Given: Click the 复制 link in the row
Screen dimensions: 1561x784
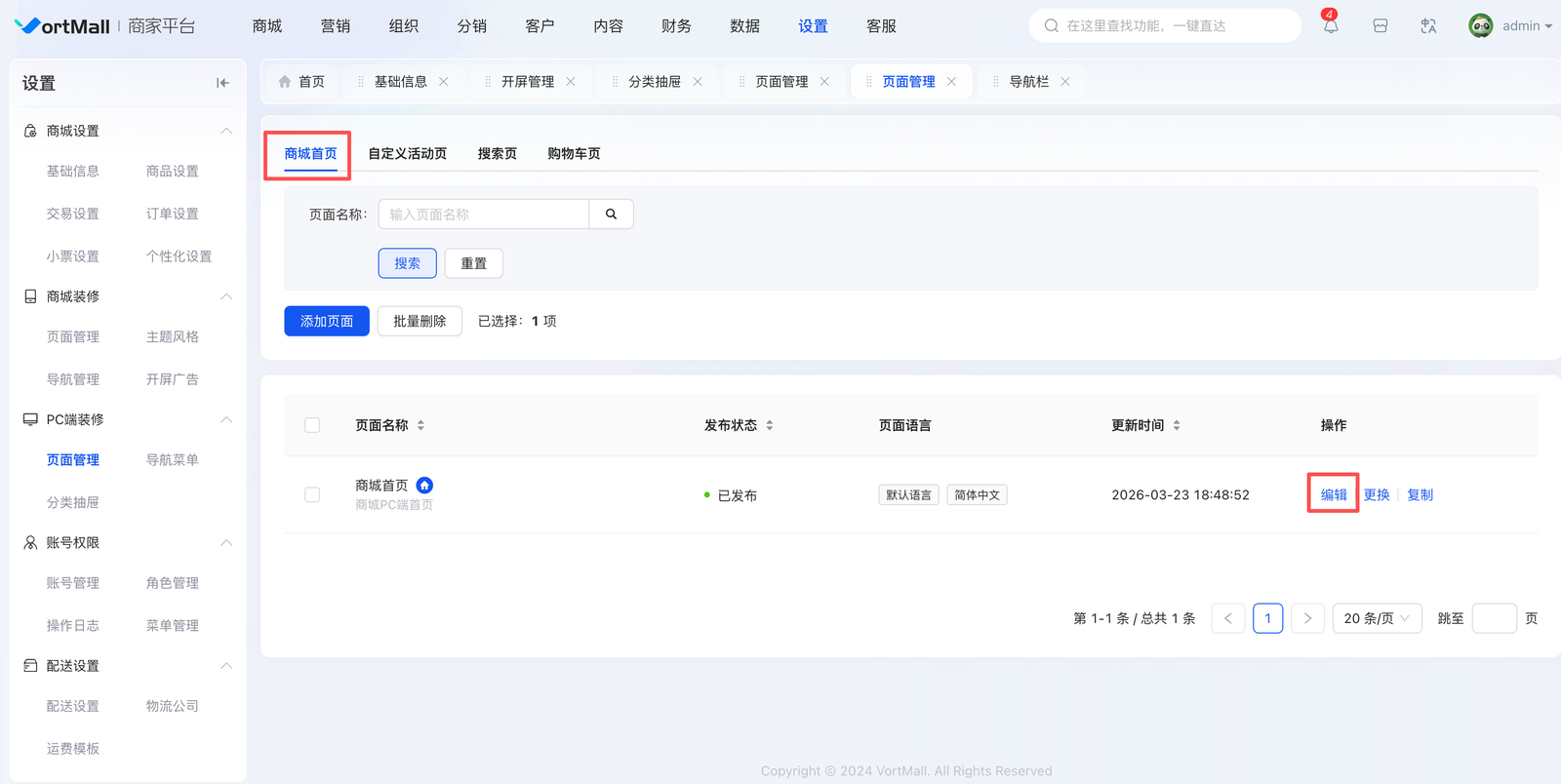Looking at the screenshot, I should click(1420, 495).
